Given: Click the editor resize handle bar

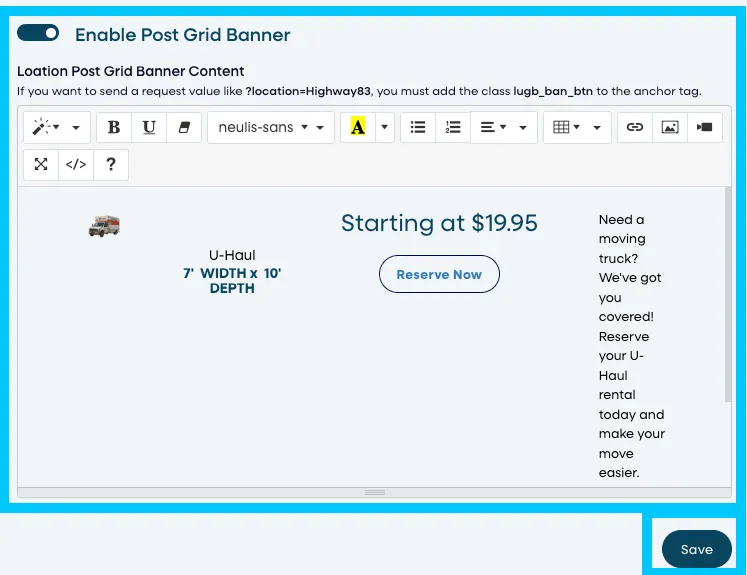Looking at the screenshot, I should tap(374, 493).
